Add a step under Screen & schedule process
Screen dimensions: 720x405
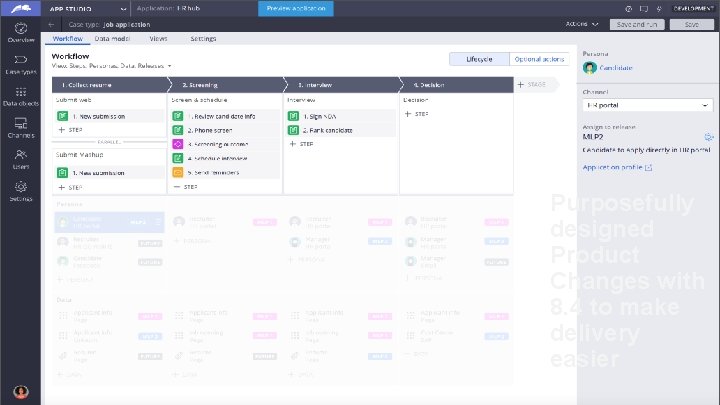186,187
